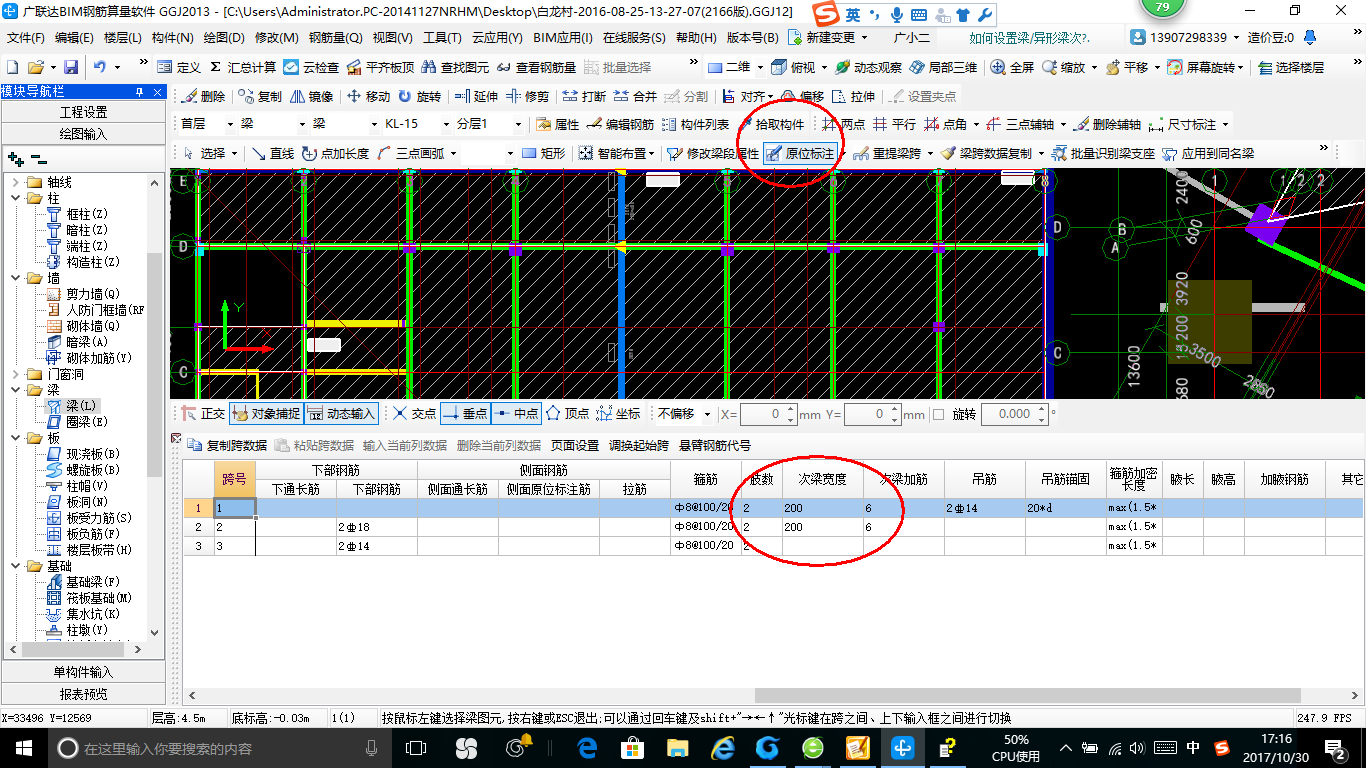This screenshot has width=1366, height=768.
Task: Select the 打断 break tool
Action: coord(584,96)
